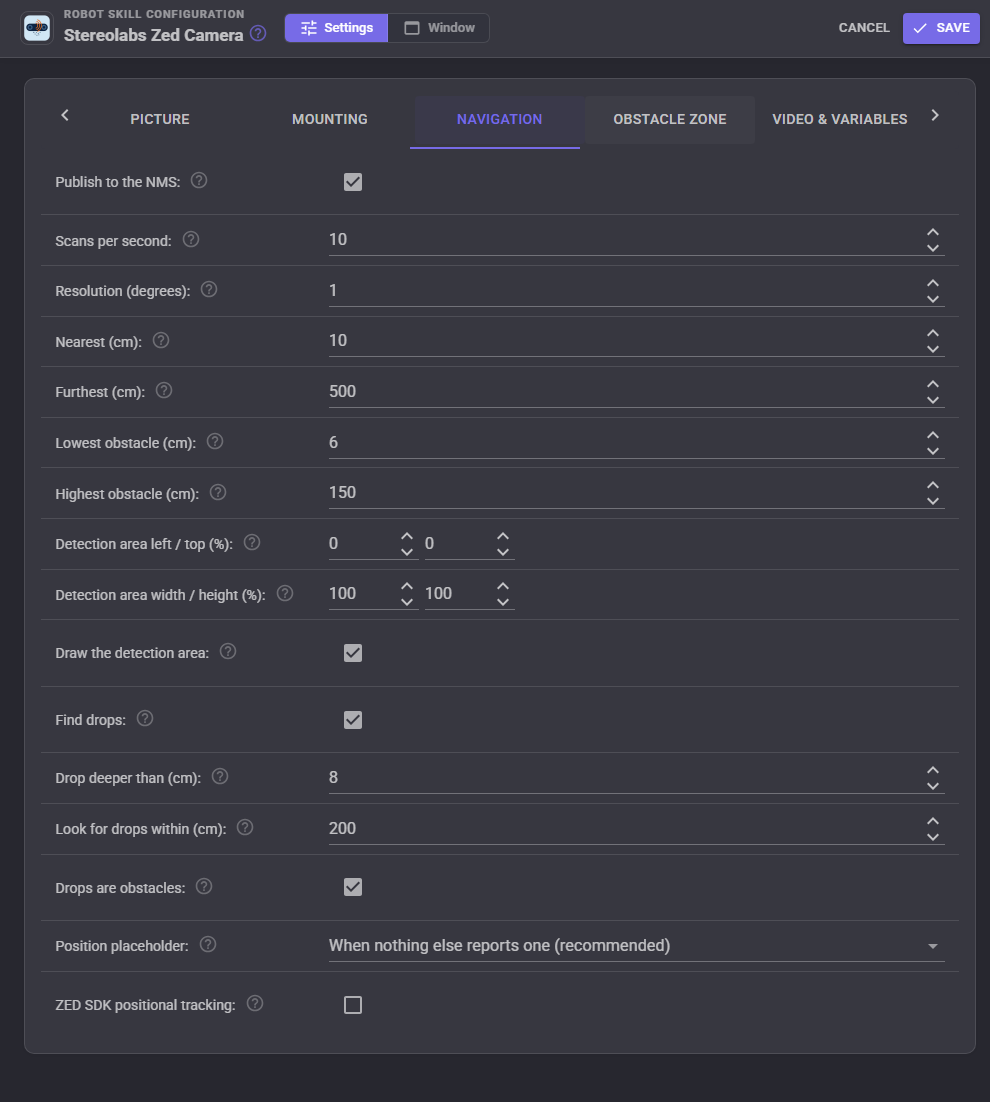Open the Position placeholder dropdown
This screenshot has height=1102, width=990.
637,946
